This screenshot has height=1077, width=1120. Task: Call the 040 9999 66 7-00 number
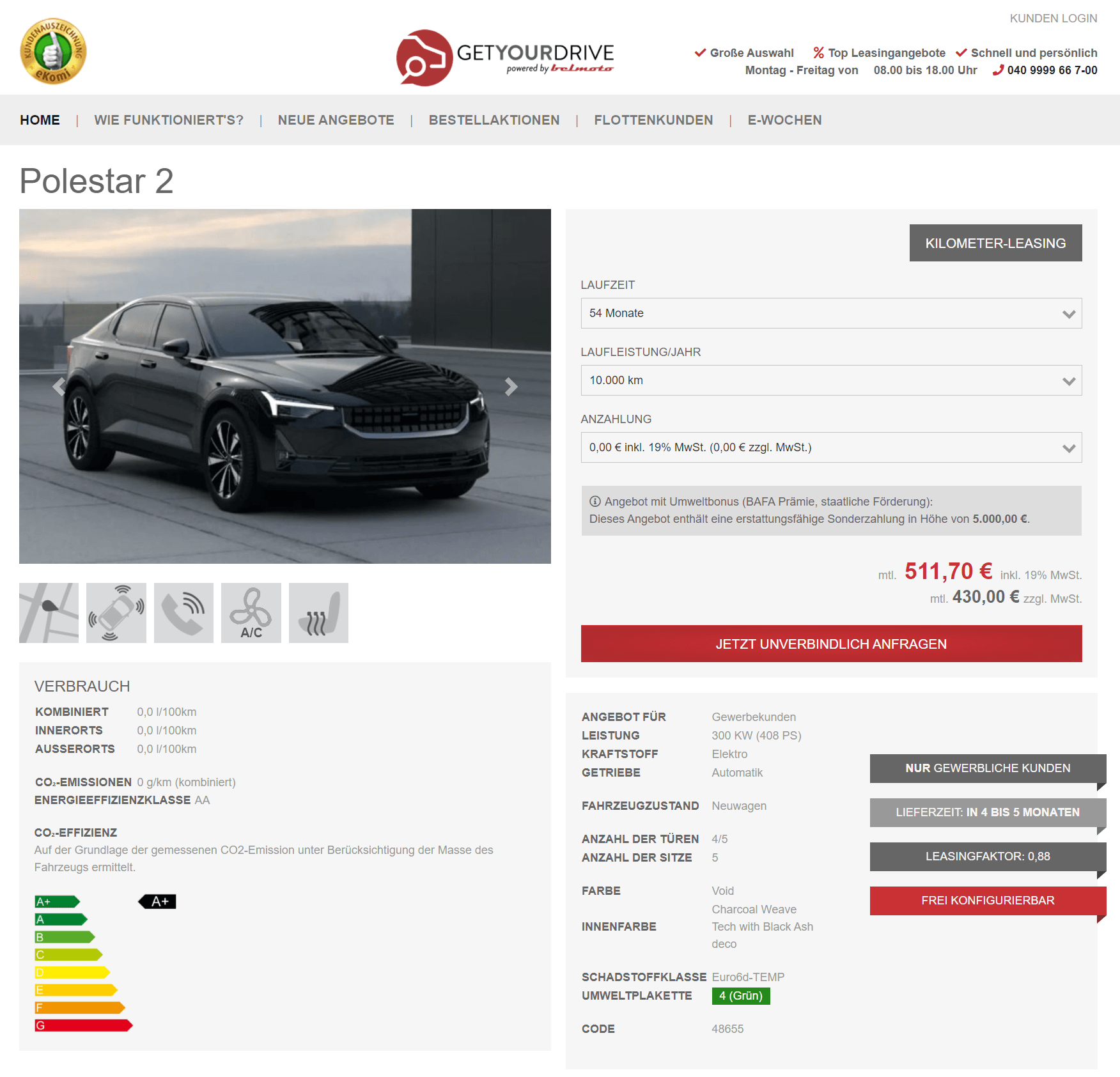pos(1052,70)
